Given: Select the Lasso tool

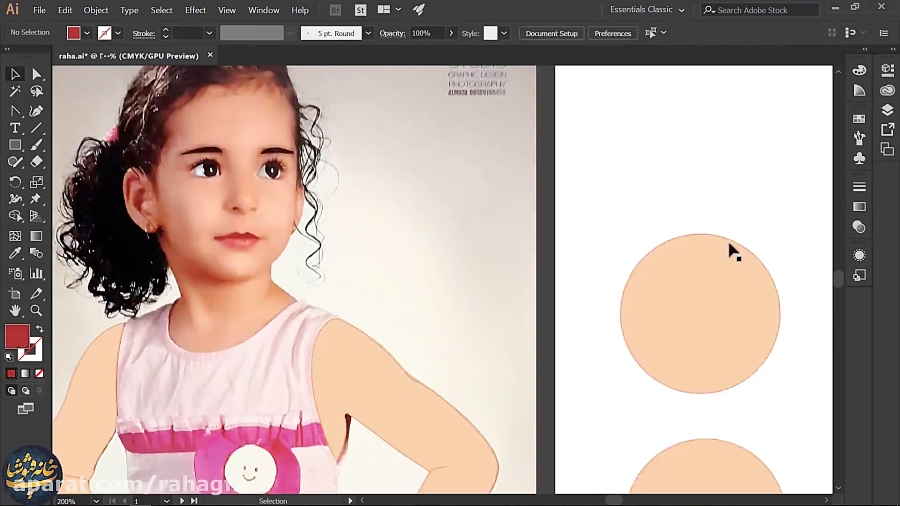Looking at the screenshot, I should pyautogui.click(x=37, y=91).
